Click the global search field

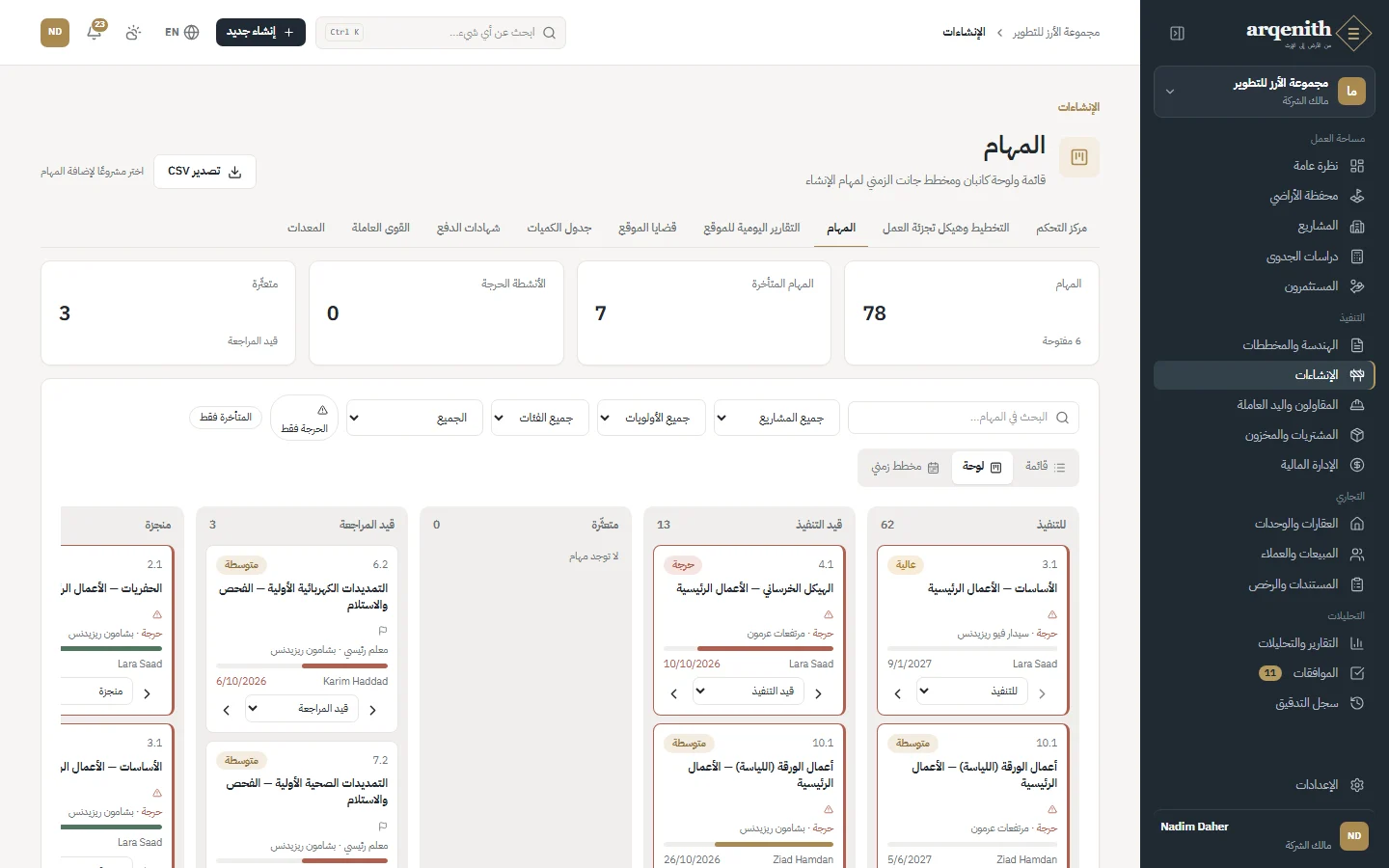441,32
